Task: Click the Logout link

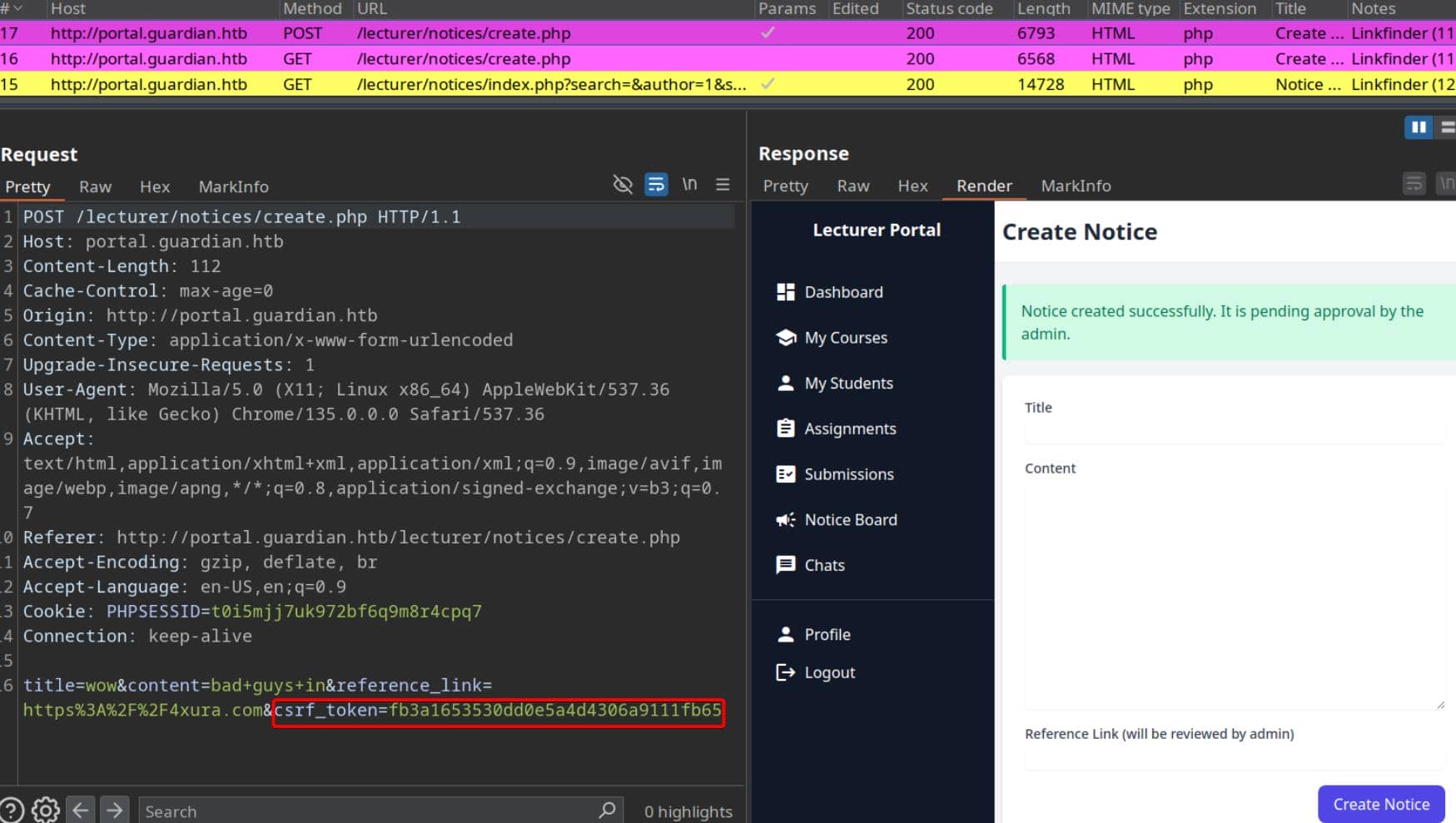Action: click(x=830, y=672)
